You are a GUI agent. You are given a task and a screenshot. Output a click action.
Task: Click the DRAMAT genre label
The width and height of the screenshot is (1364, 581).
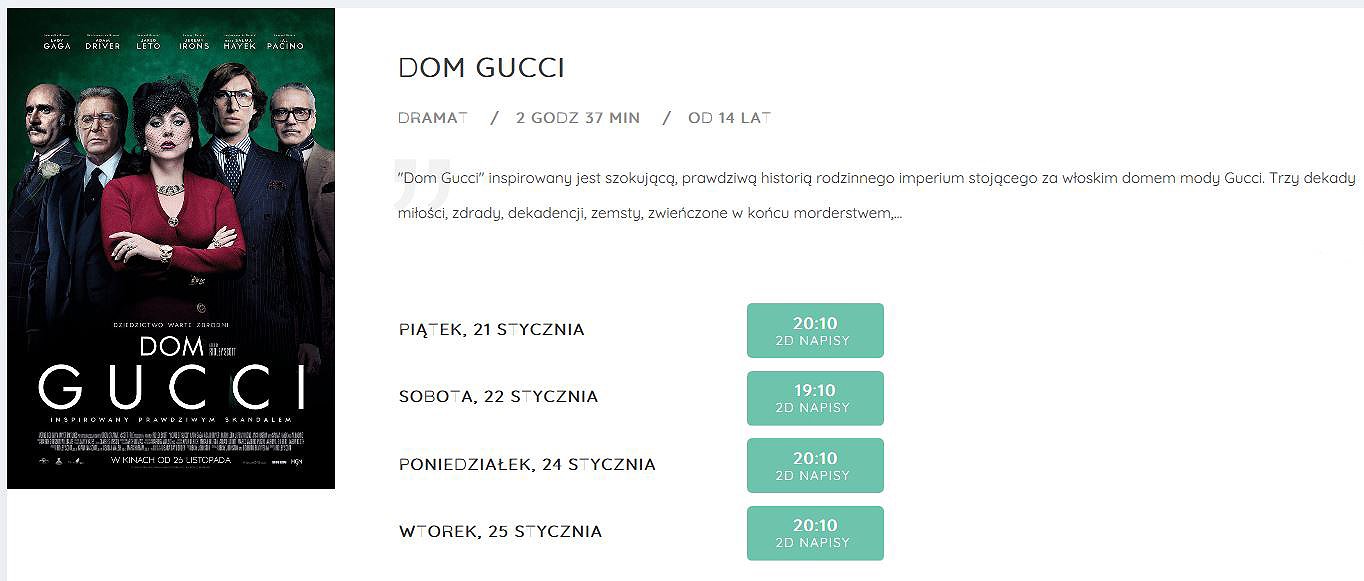click(433, 118)
